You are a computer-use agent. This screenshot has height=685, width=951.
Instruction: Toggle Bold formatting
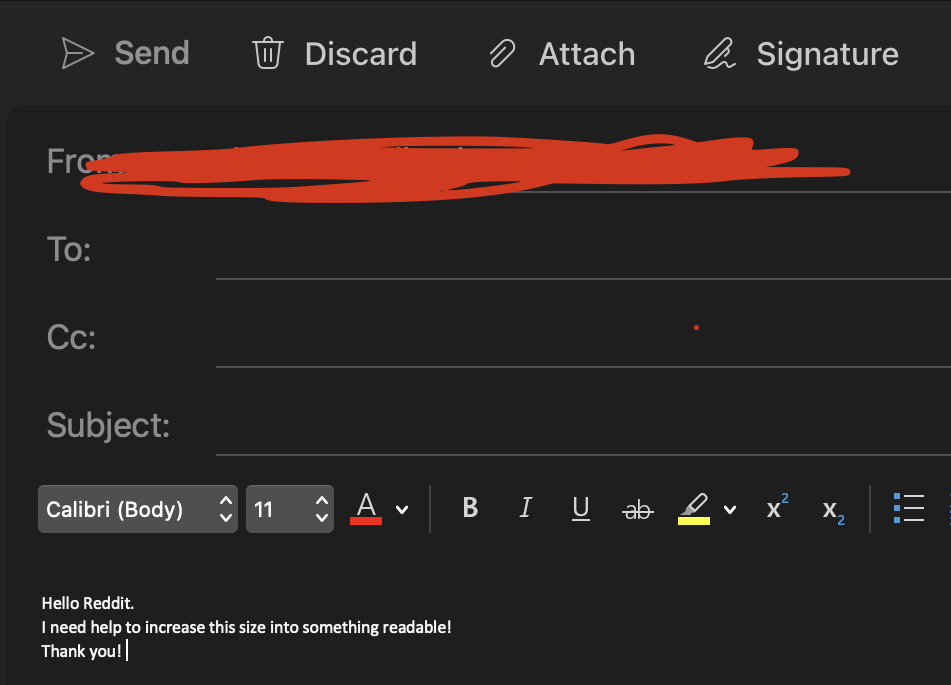coord(470,508)
